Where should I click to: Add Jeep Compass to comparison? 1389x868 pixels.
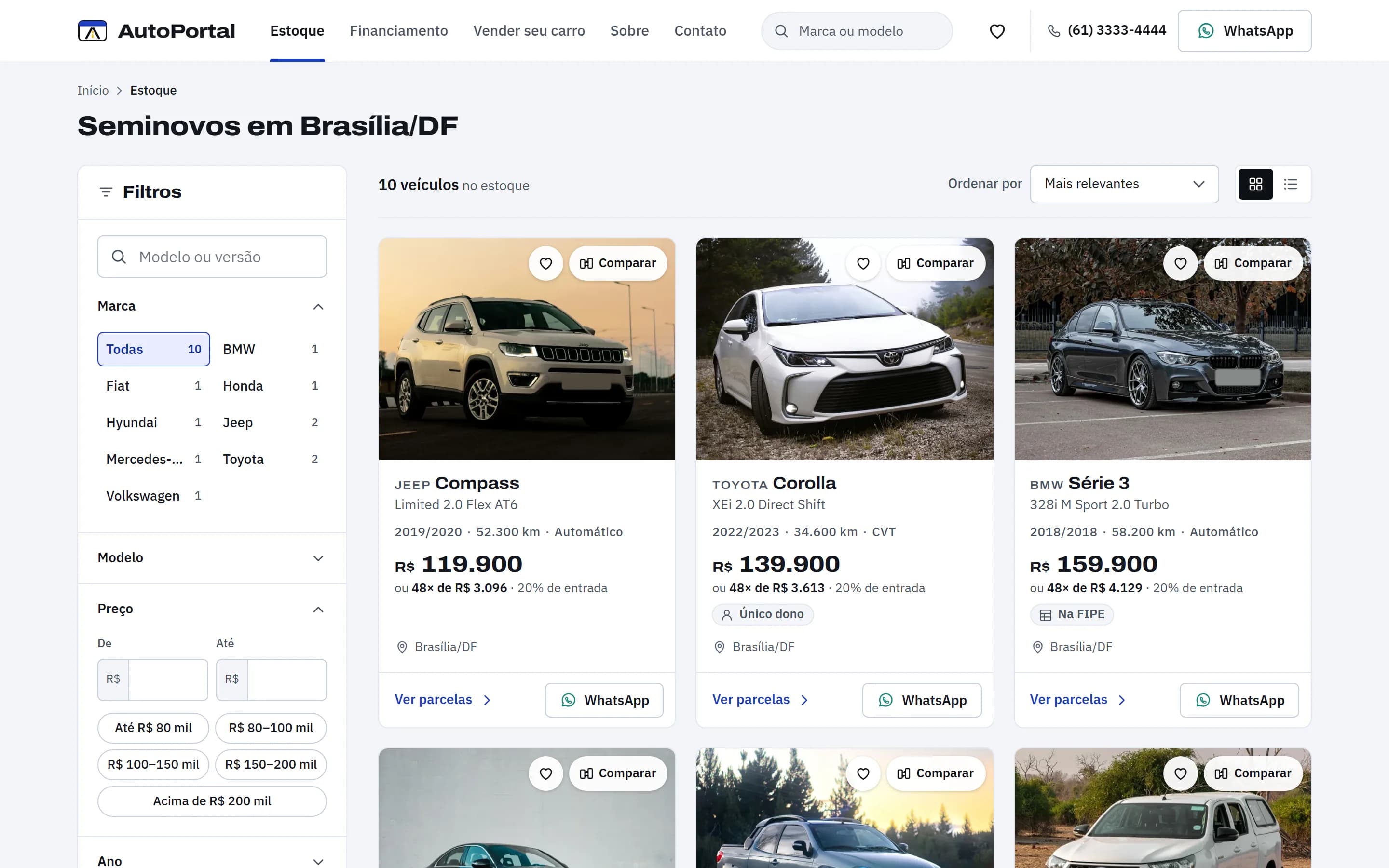click(618, 263)
